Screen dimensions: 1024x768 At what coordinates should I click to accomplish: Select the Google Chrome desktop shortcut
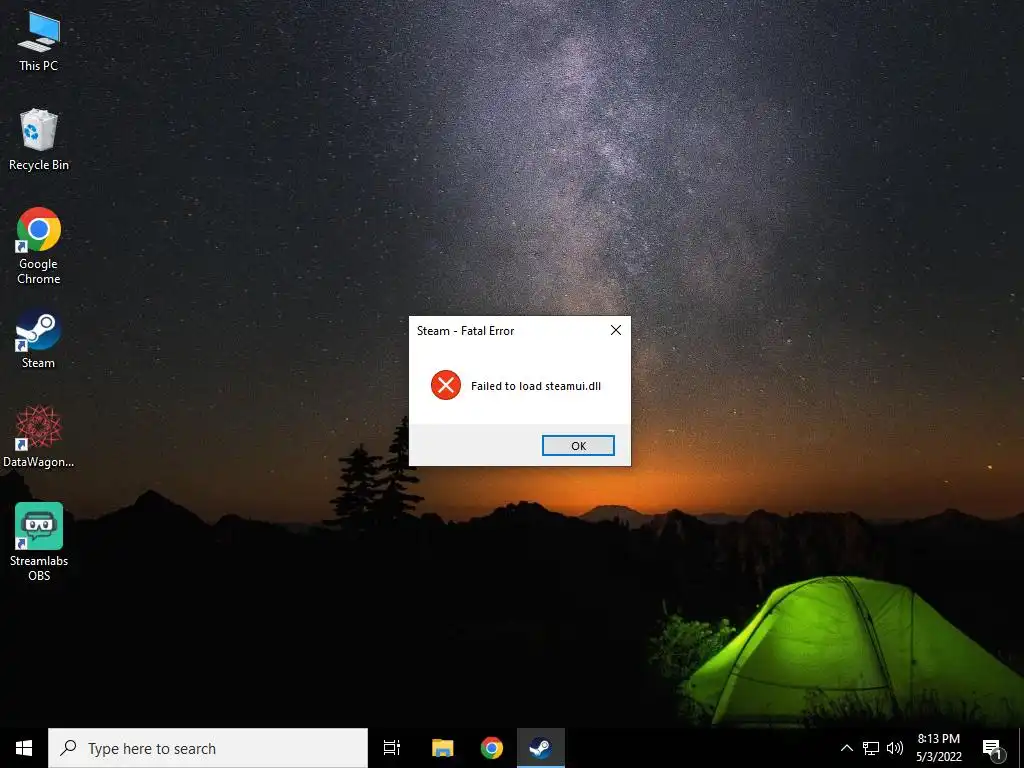tap(39, 246)
